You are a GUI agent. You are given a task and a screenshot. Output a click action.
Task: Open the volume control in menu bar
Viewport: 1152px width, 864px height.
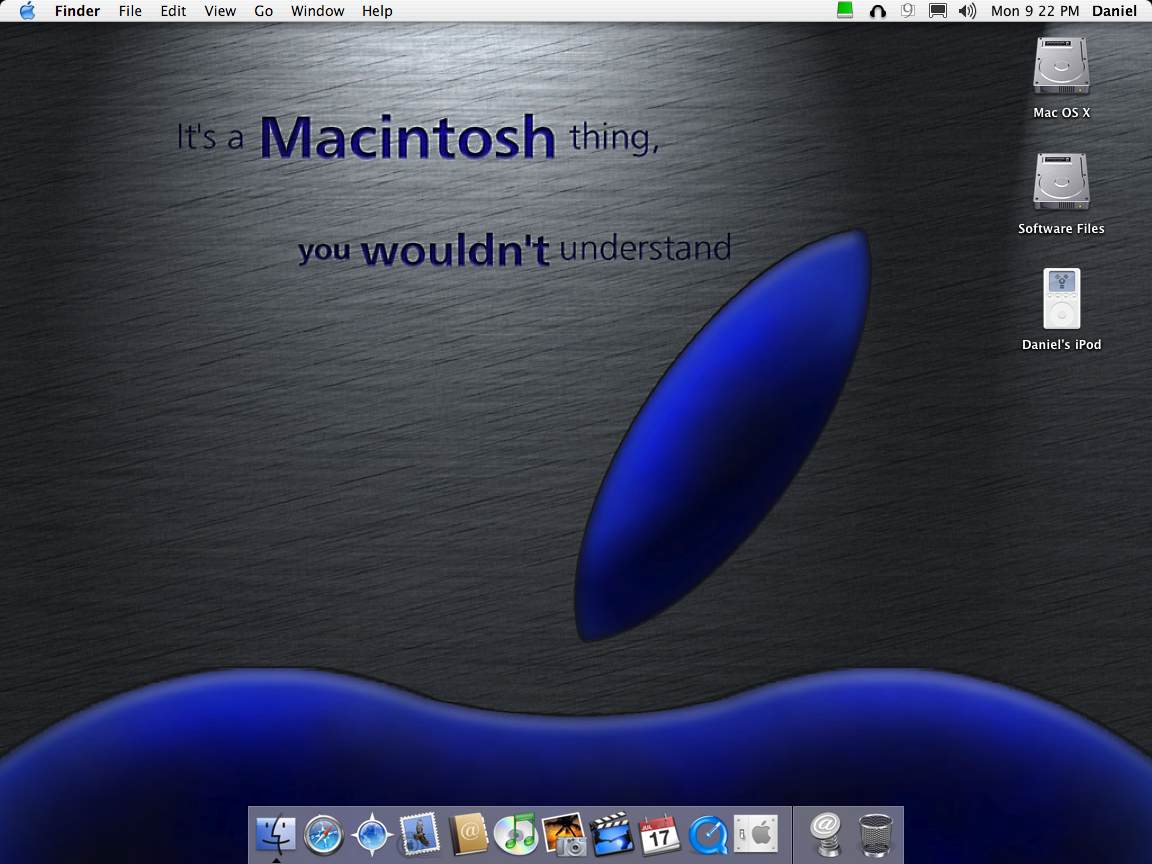pos(968,11)
